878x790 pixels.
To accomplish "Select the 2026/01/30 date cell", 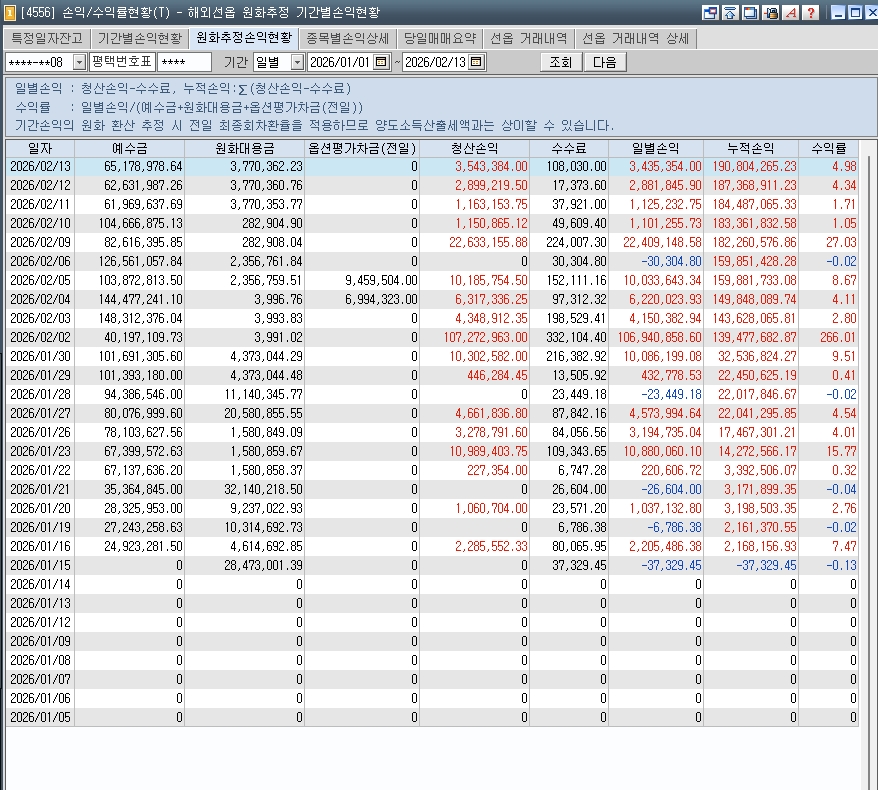I will pyautogui.click(x=40, y=357).
